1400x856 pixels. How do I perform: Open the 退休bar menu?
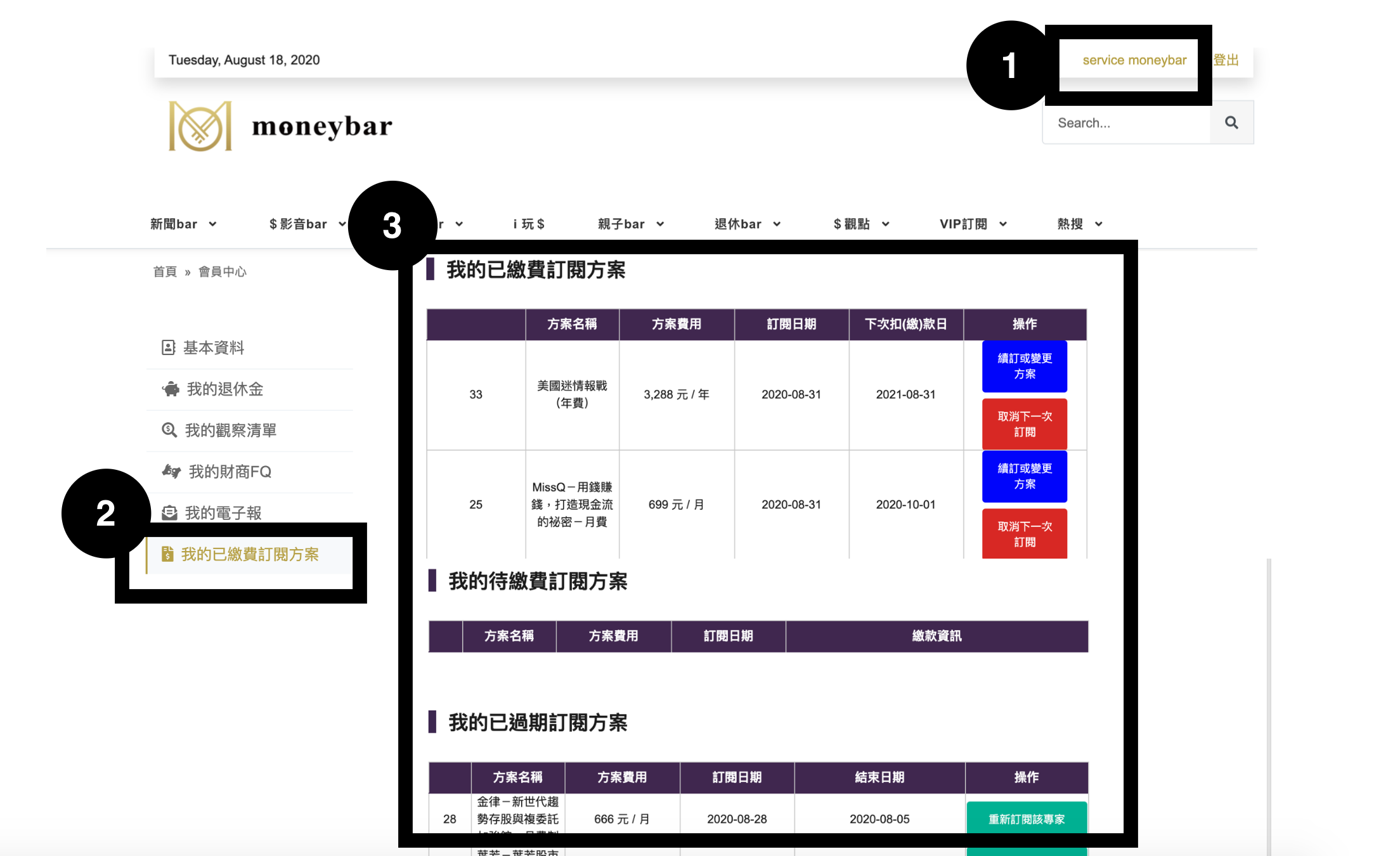coord(738,224)
